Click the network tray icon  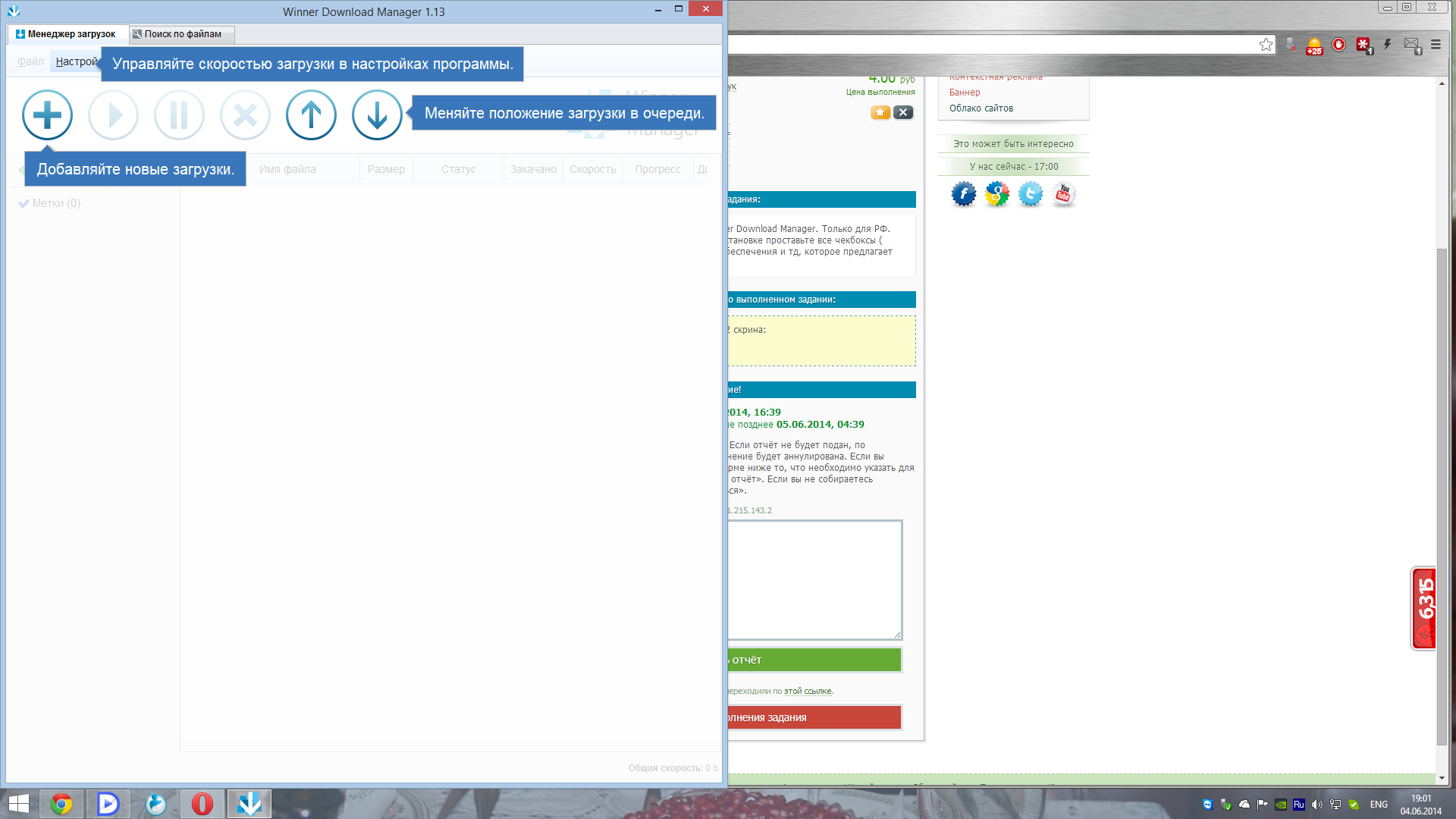[1335, 805]
